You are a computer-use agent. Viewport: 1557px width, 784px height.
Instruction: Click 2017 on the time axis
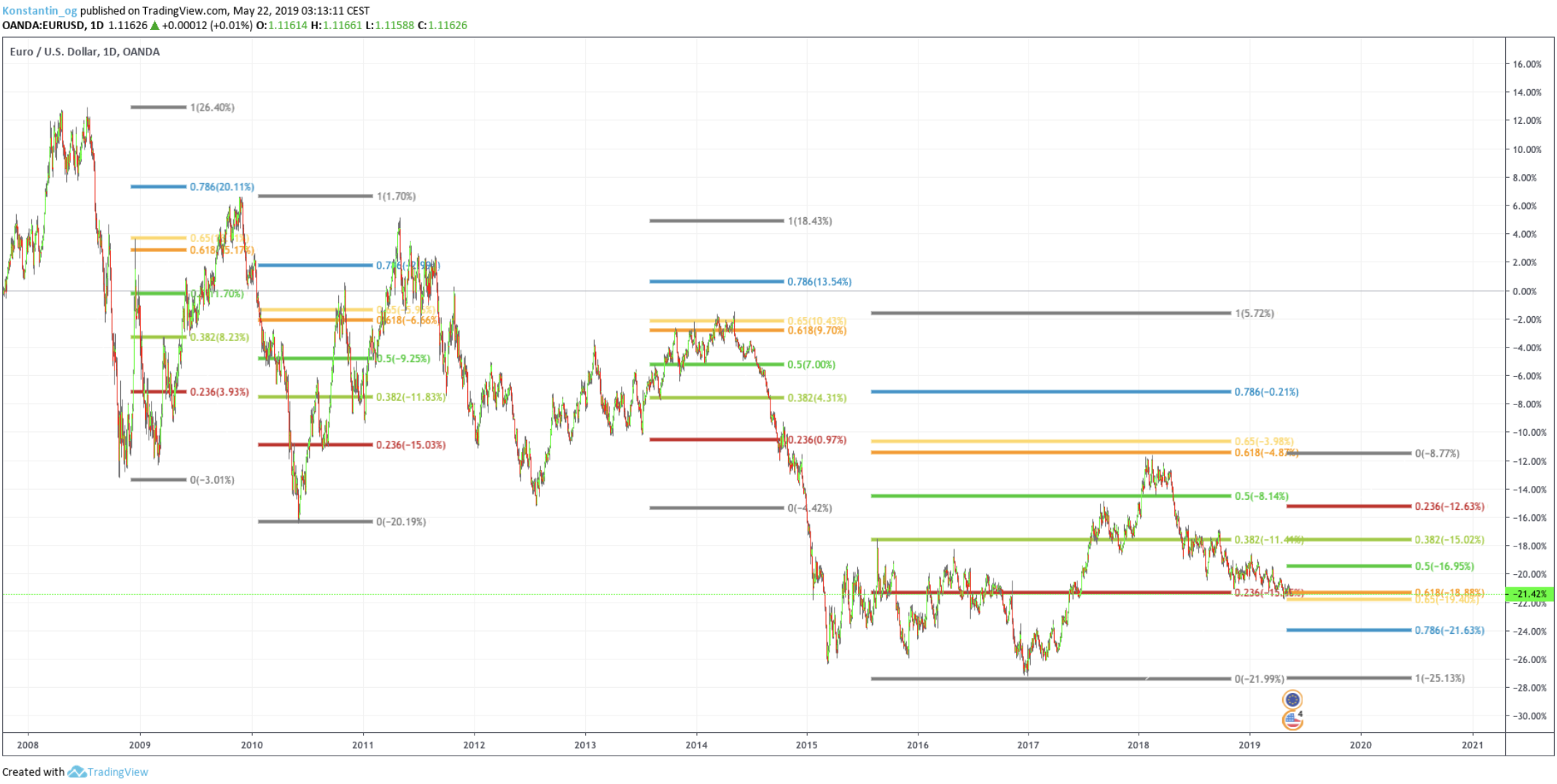(x=1029, y=745)
